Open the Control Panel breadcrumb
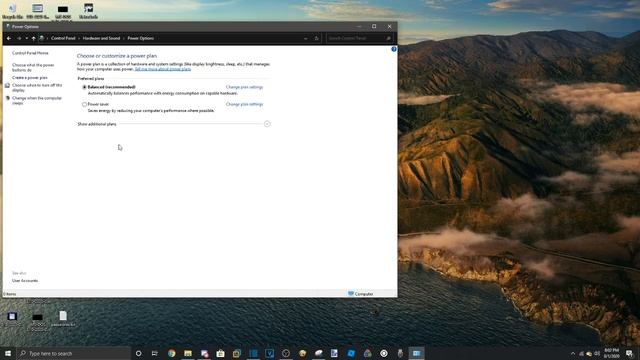This screenshot has height=360, width=640. point(63,38)
